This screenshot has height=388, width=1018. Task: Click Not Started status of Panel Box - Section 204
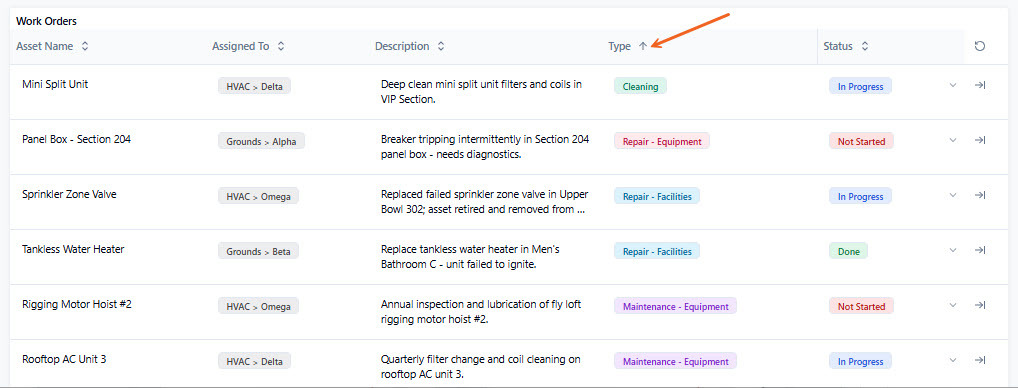[861, 141]
